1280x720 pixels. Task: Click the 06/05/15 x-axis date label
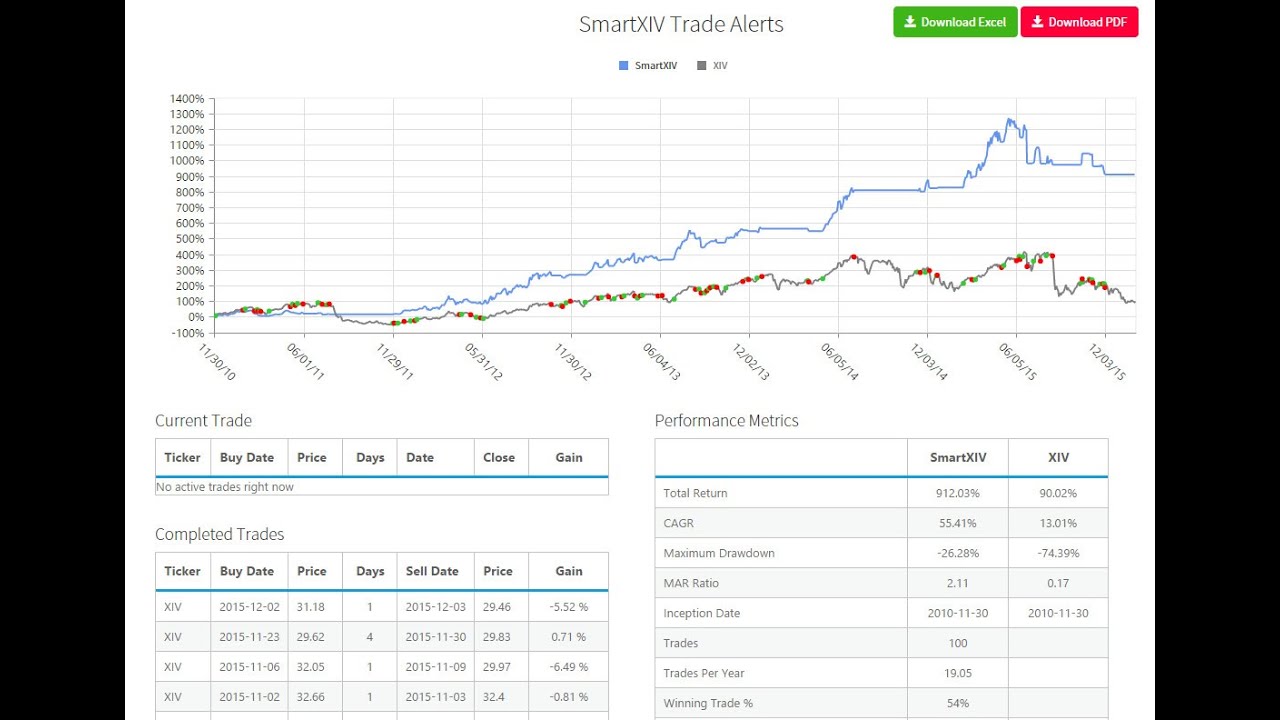tap(1017, 362)
